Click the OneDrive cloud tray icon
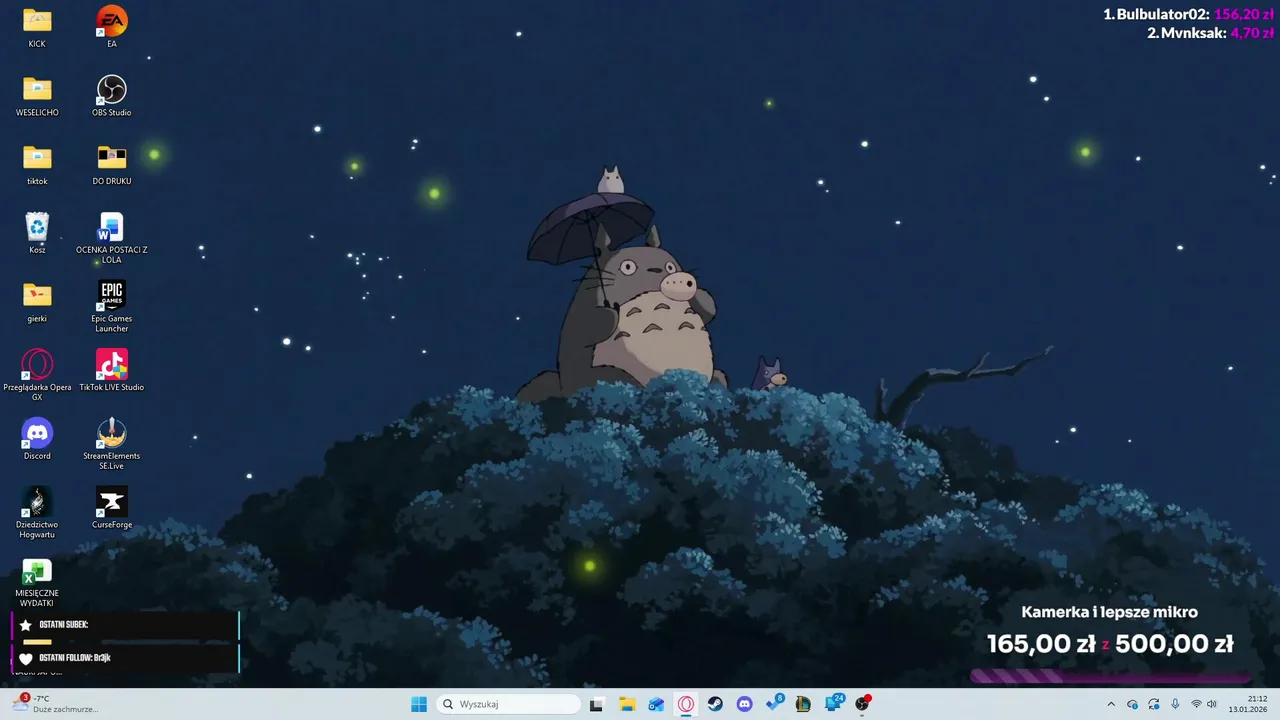Image resolution: width=1280 pixels, height=720 pixels. click(1132, 704)
